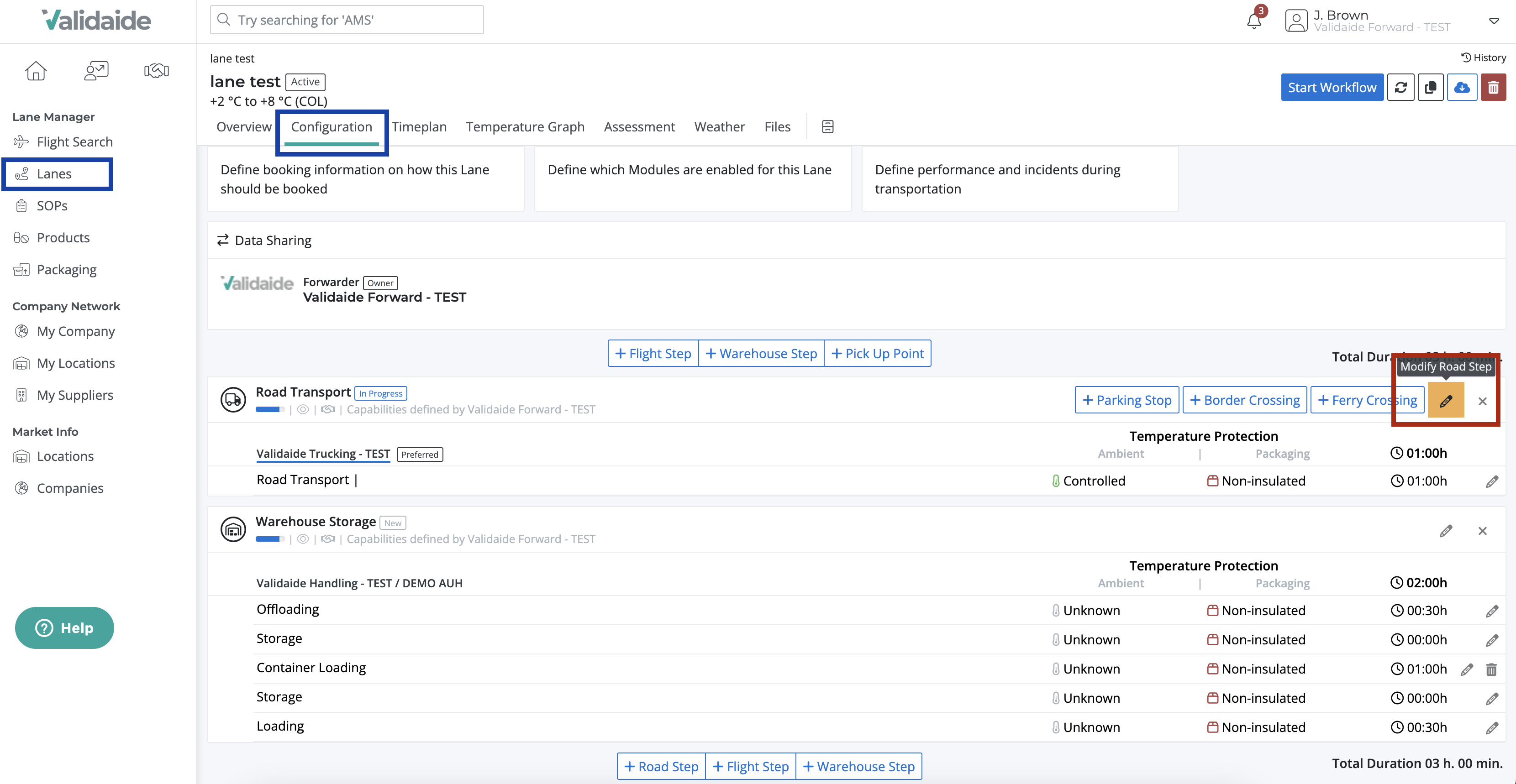This screenshot has width=1516, height=784.
Task: Download lane via cloud icon
Action: [x=1462, y=88]
